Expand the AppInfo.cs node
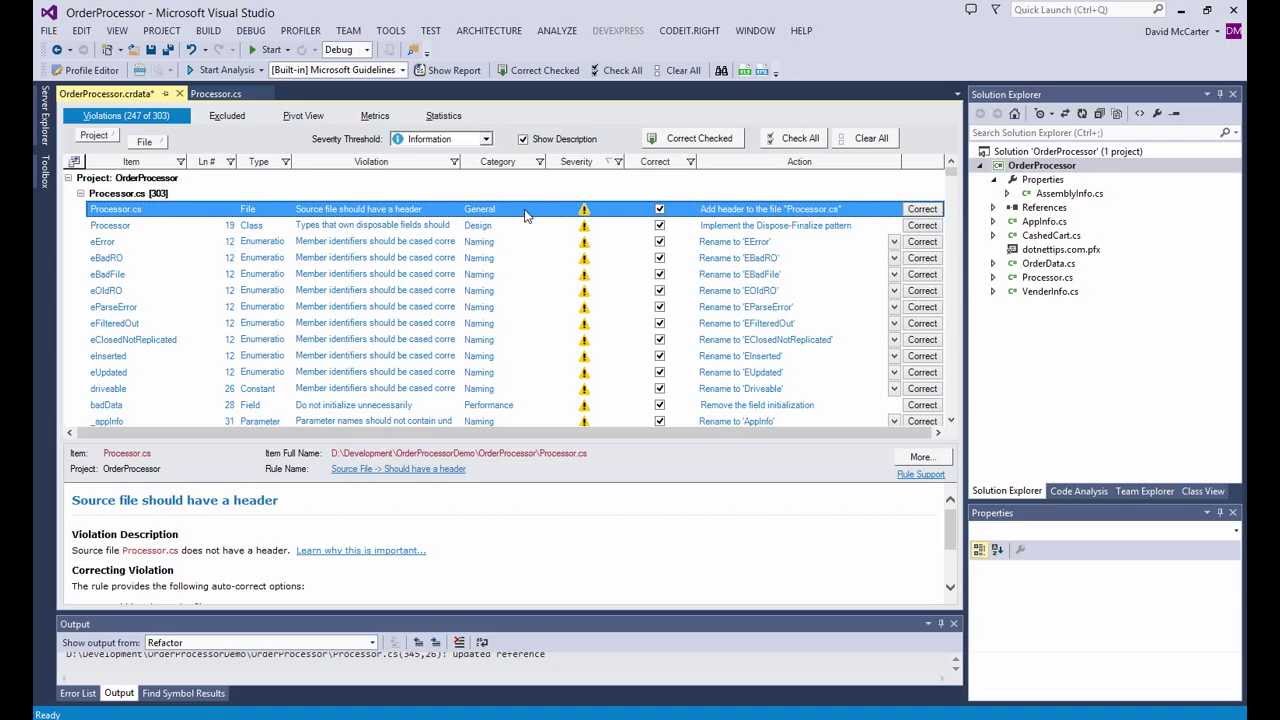Screen dimensions: 1280x720 click(993, 222)
